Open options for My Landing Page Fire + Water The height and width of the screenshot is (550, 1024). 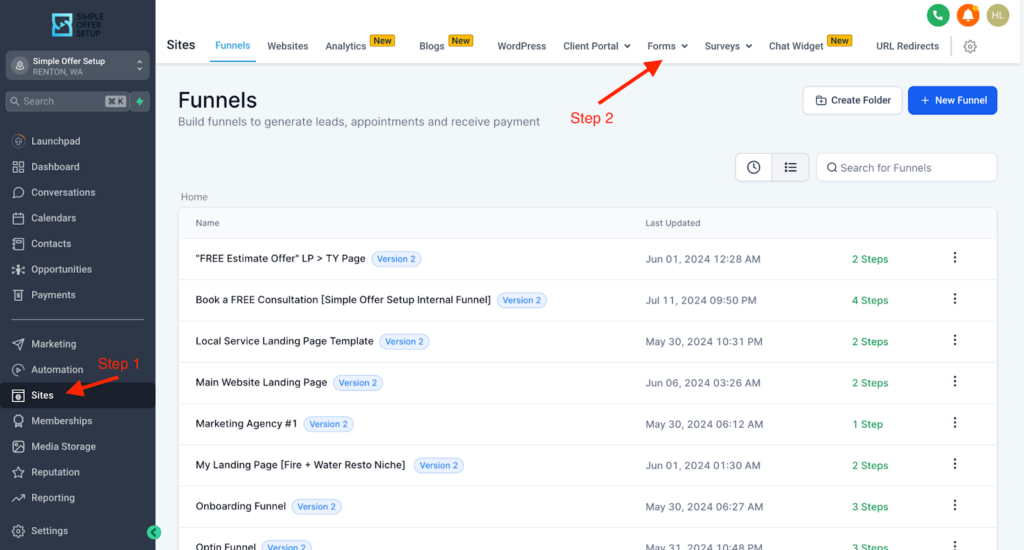[955, 464]
